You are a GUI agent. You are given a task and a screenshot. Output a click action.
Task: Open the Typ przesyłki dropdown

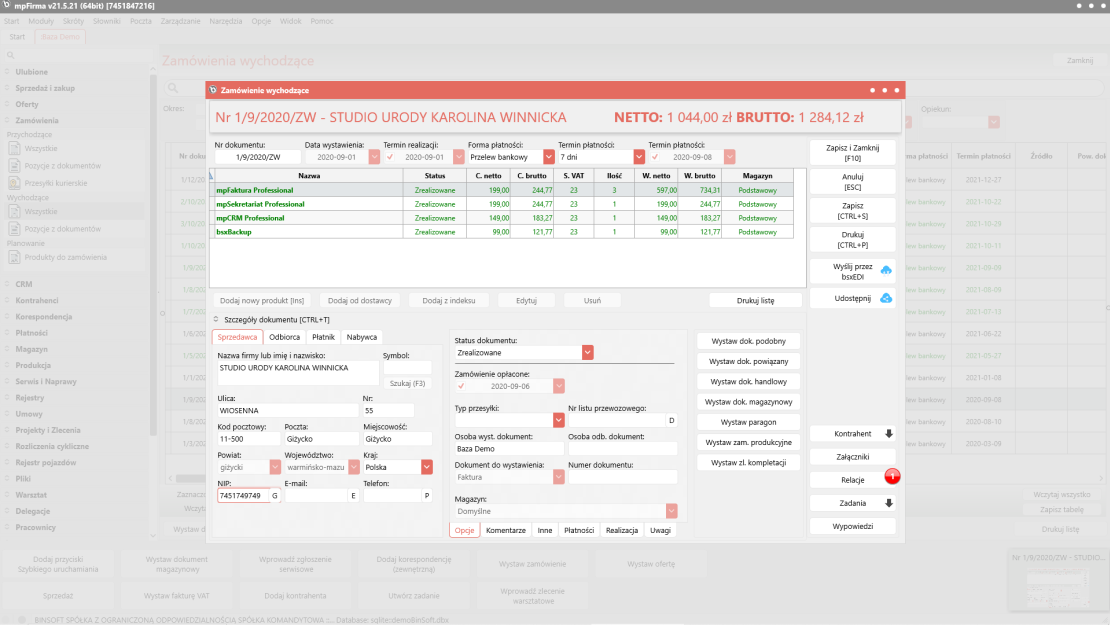click(x=559, y=420)
